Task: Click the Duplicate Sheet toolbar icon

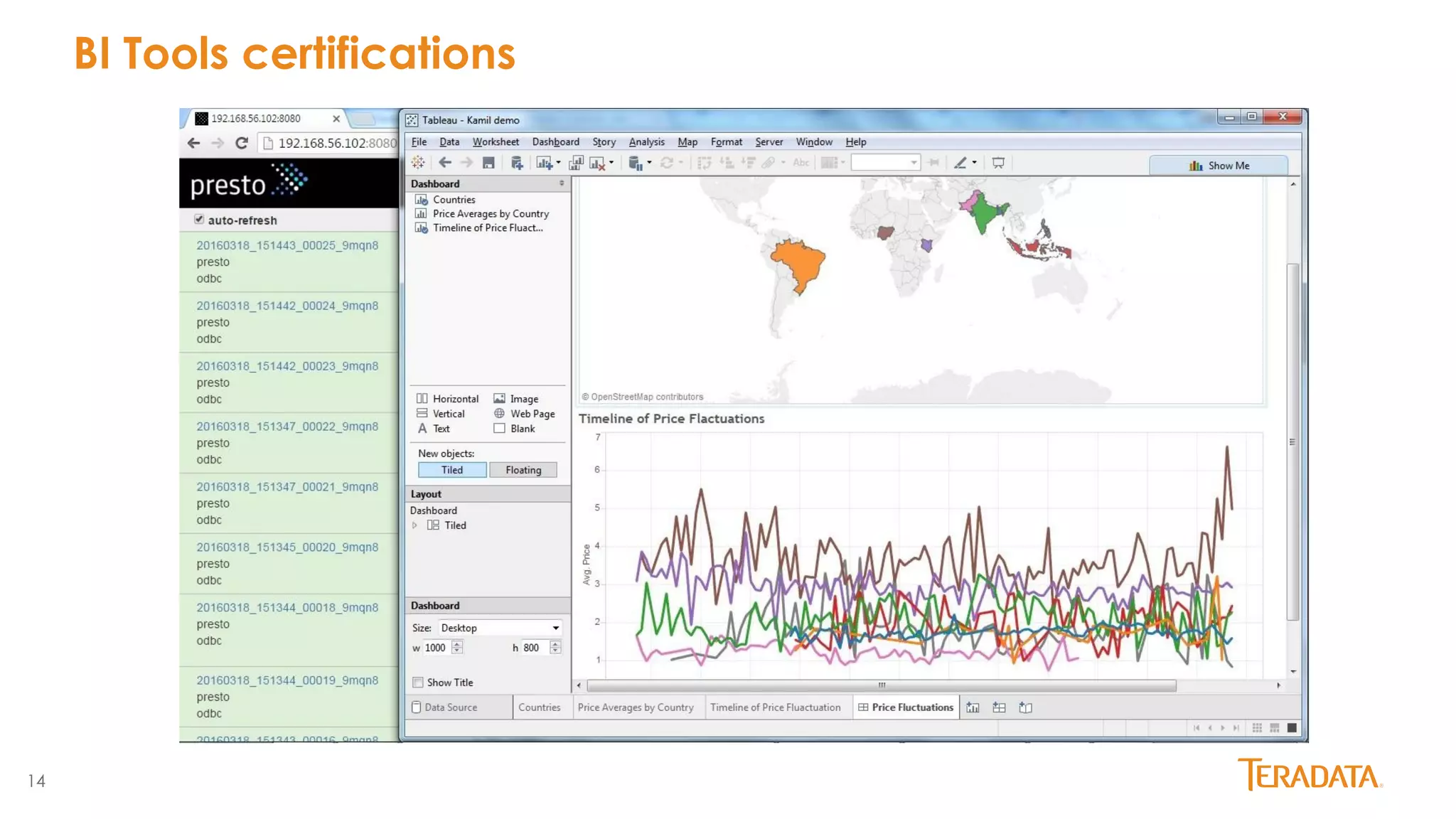Action: click(x=576, y=163)
